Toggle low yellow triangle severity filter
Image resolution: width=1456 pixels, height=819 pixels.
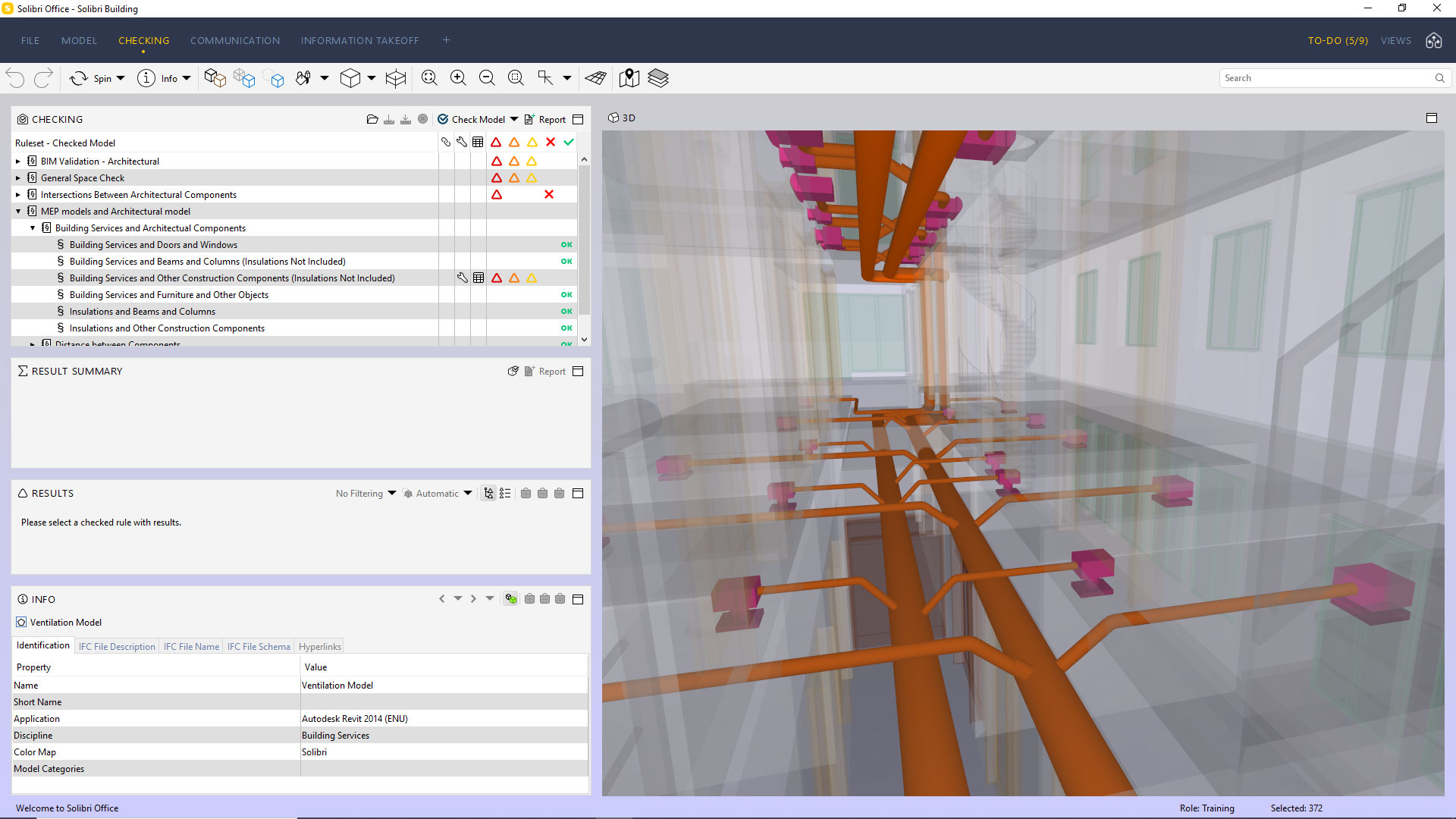(532, 142)
